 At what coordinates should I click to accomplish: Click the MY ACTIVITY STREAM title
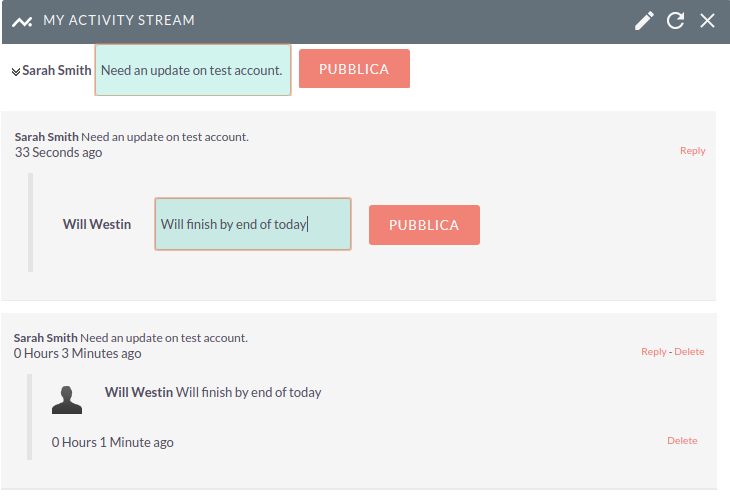119,20
